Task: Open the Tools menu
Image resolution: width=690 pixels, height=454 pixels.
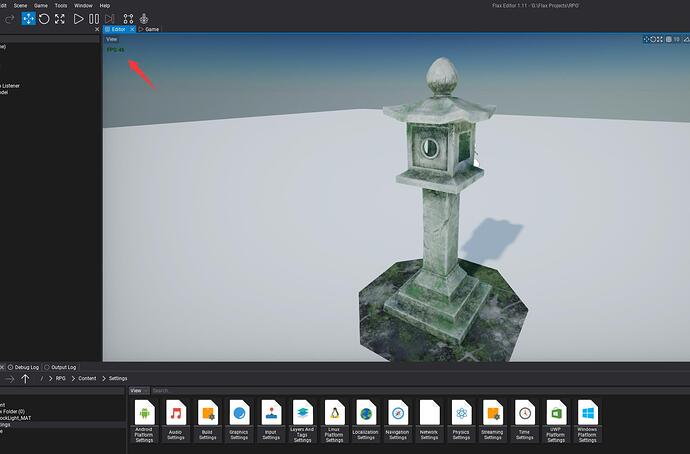Action: tap(61, 5)
